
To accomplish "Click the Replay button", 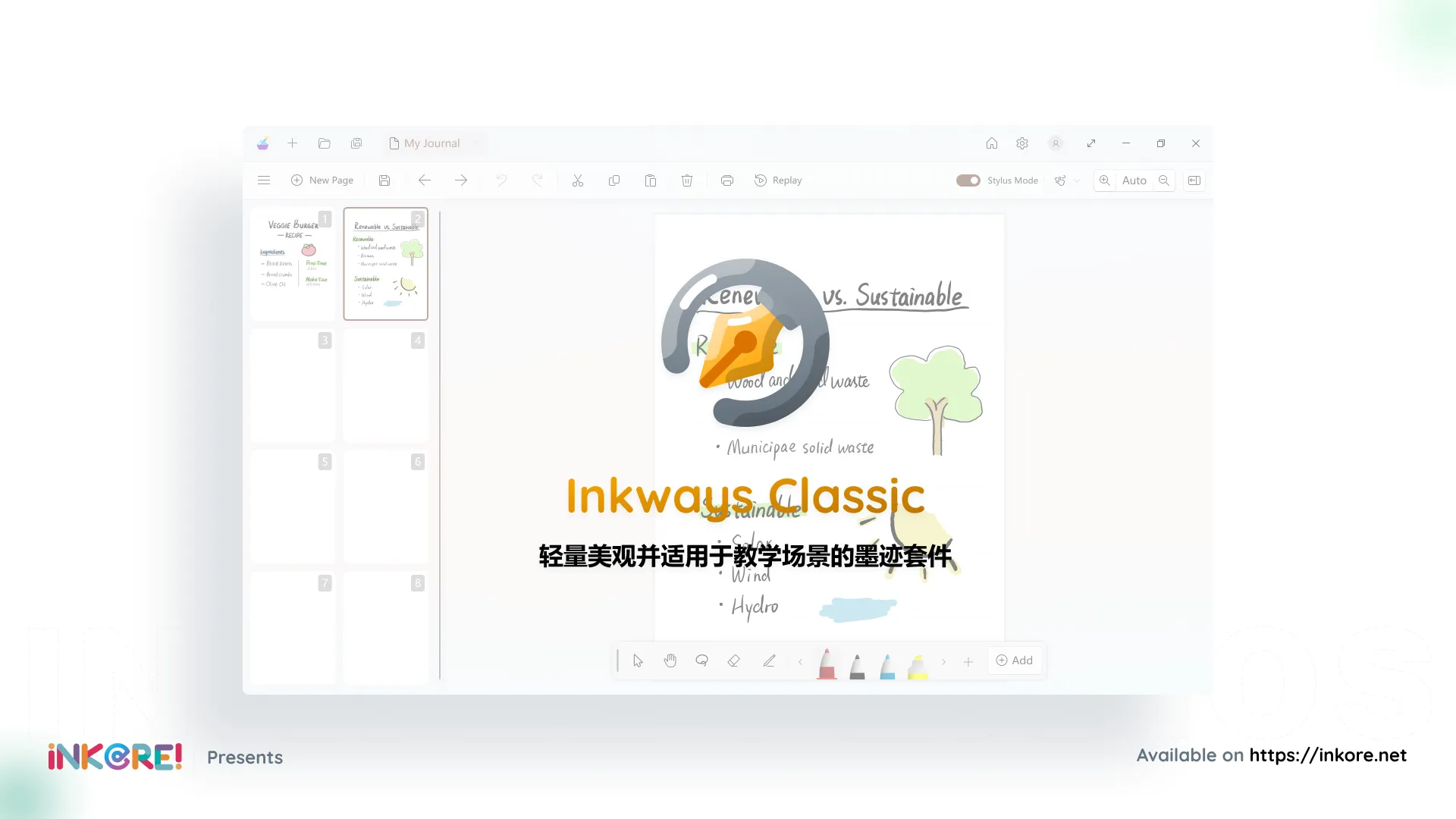I will click(778, 180).
